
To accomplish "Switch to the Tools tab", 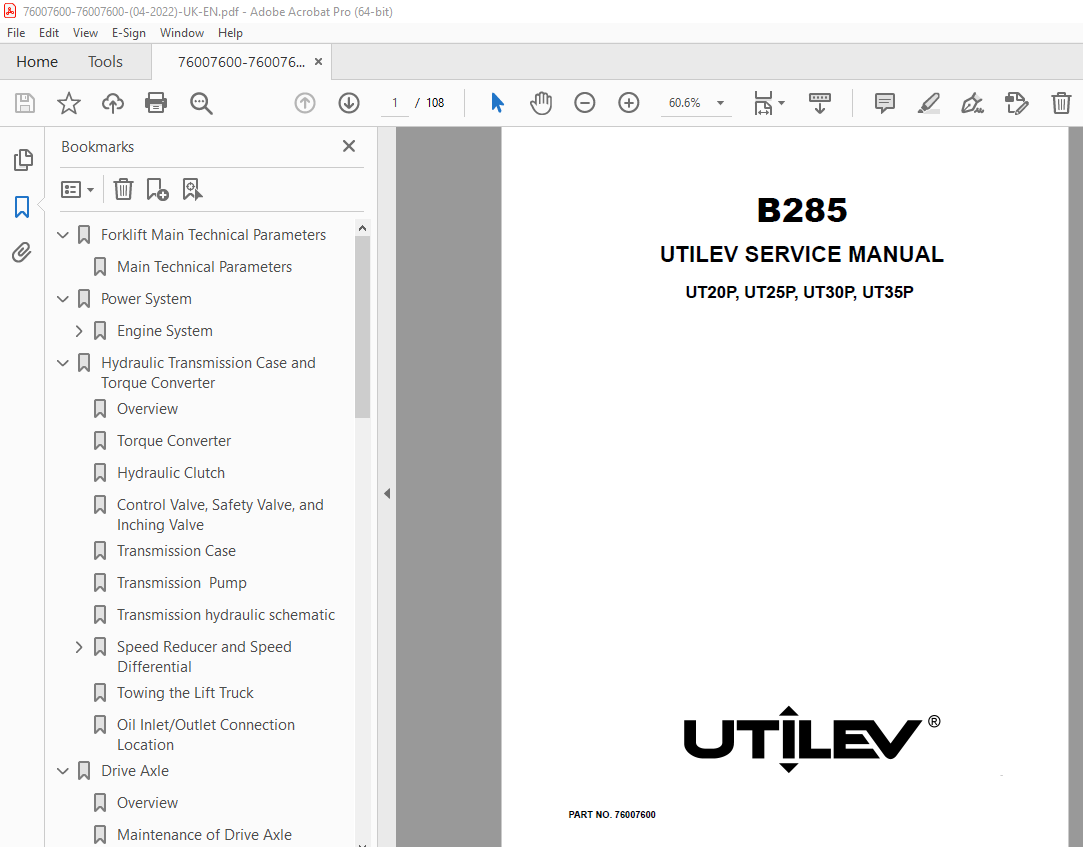I will [105, 61].
